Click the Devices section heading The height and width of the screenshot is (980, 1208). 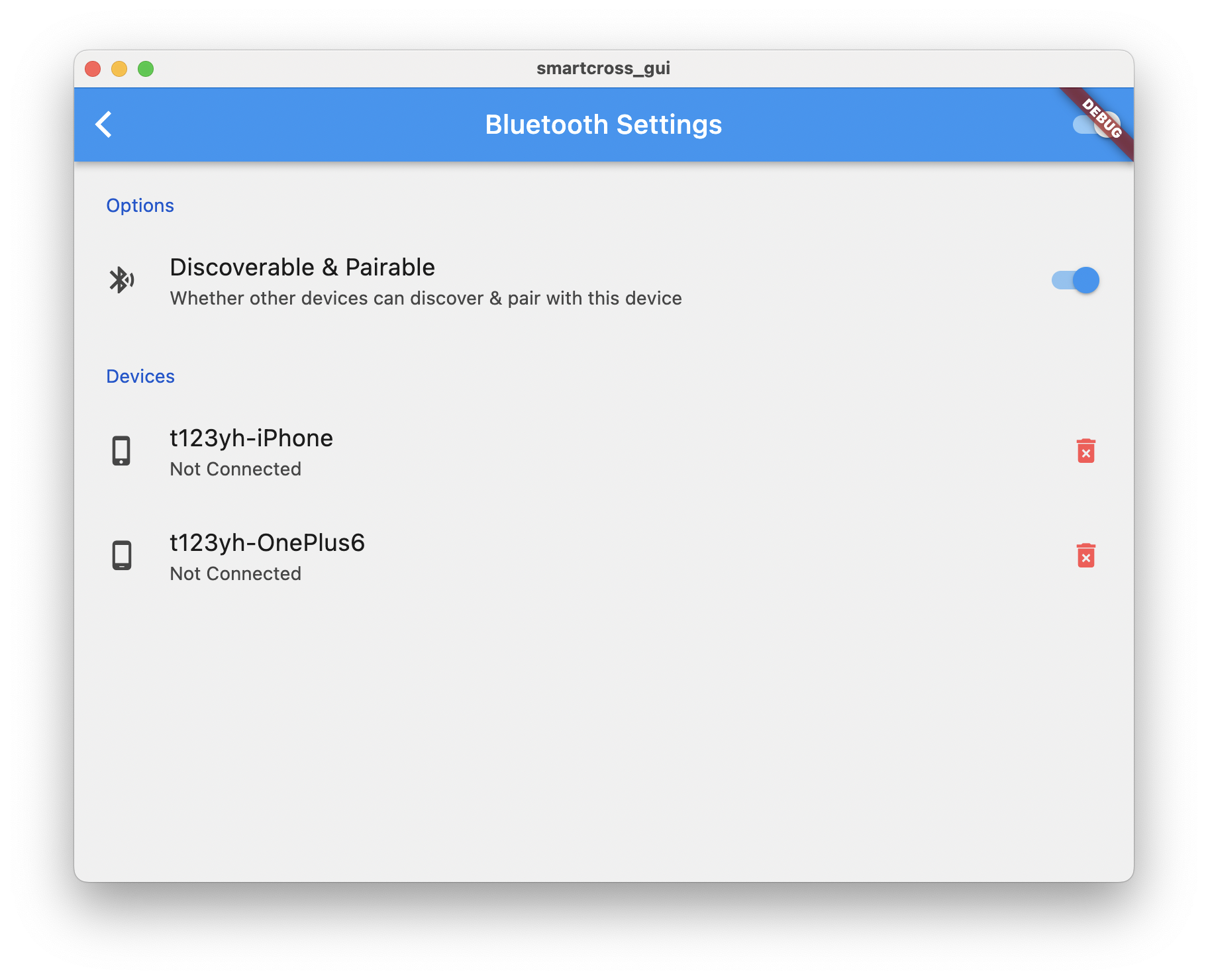tap(140, 376)
